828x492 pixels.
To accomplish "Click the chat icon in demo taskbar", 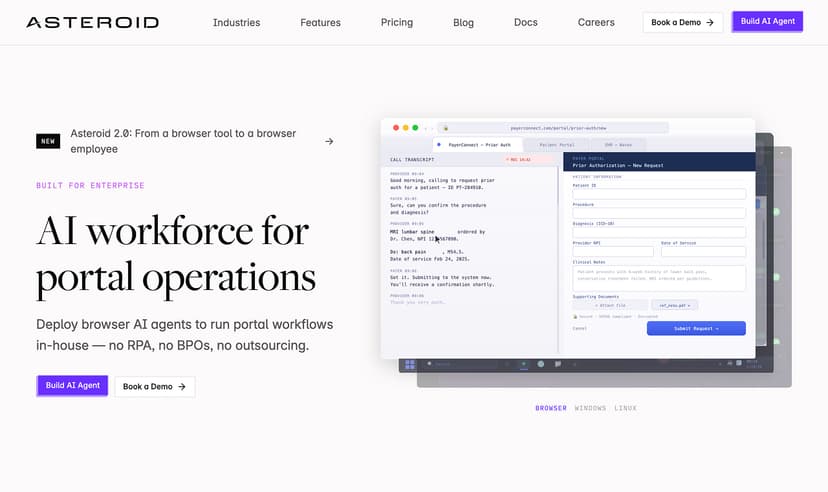I will [x=558, y=364].
